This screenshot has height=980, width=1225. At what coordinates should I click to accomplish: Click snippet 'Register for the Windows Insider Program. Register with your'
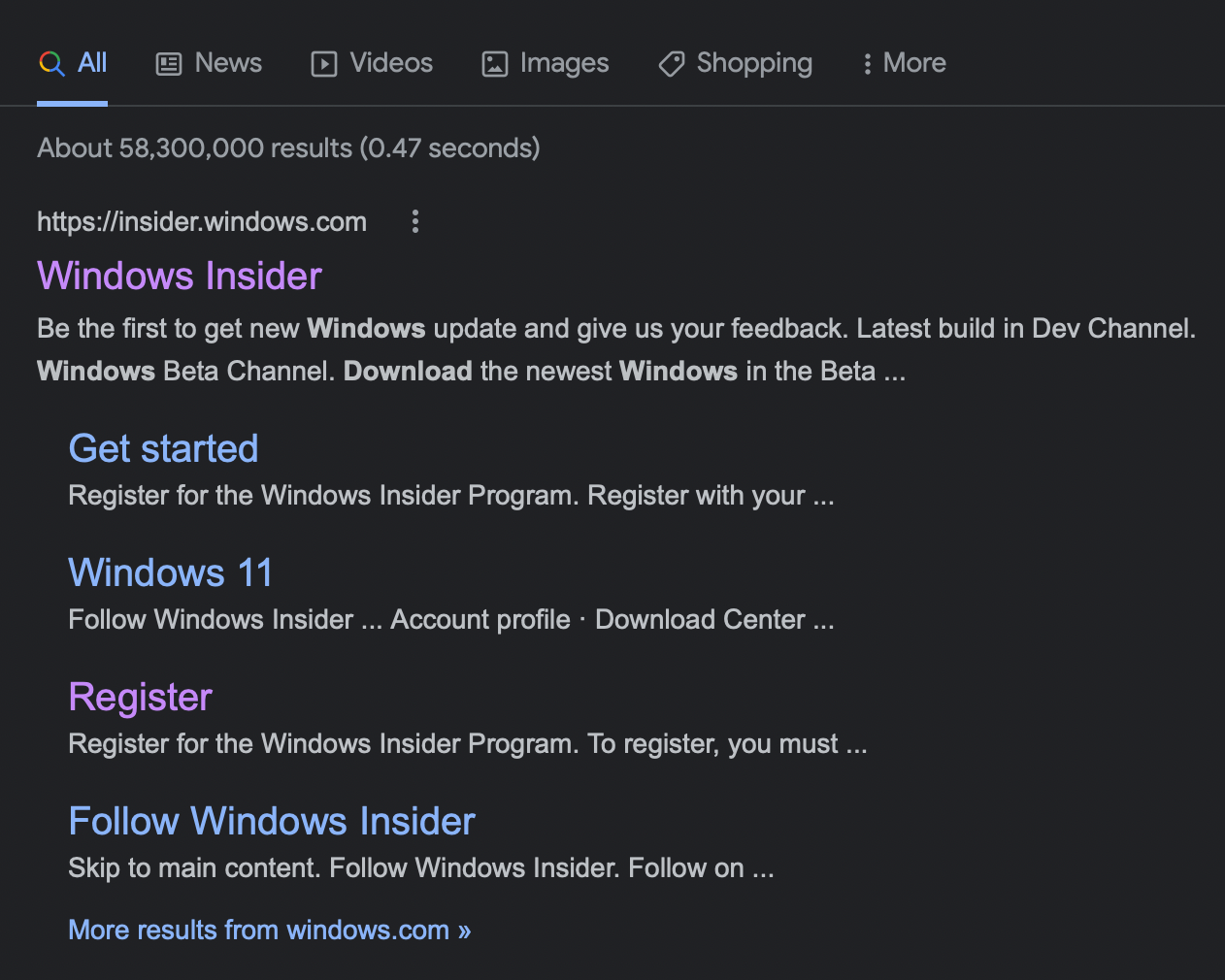[x=451, y=496]
